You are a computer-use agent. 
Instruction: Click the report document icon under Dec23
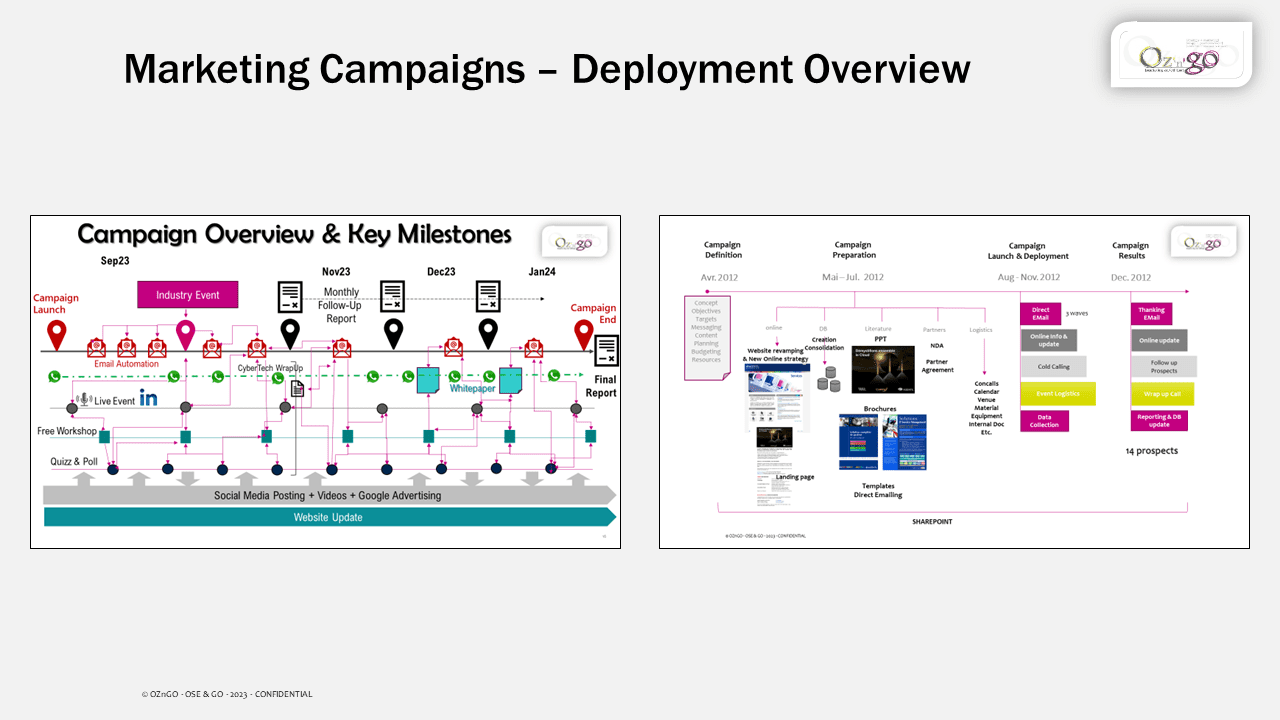487,297
